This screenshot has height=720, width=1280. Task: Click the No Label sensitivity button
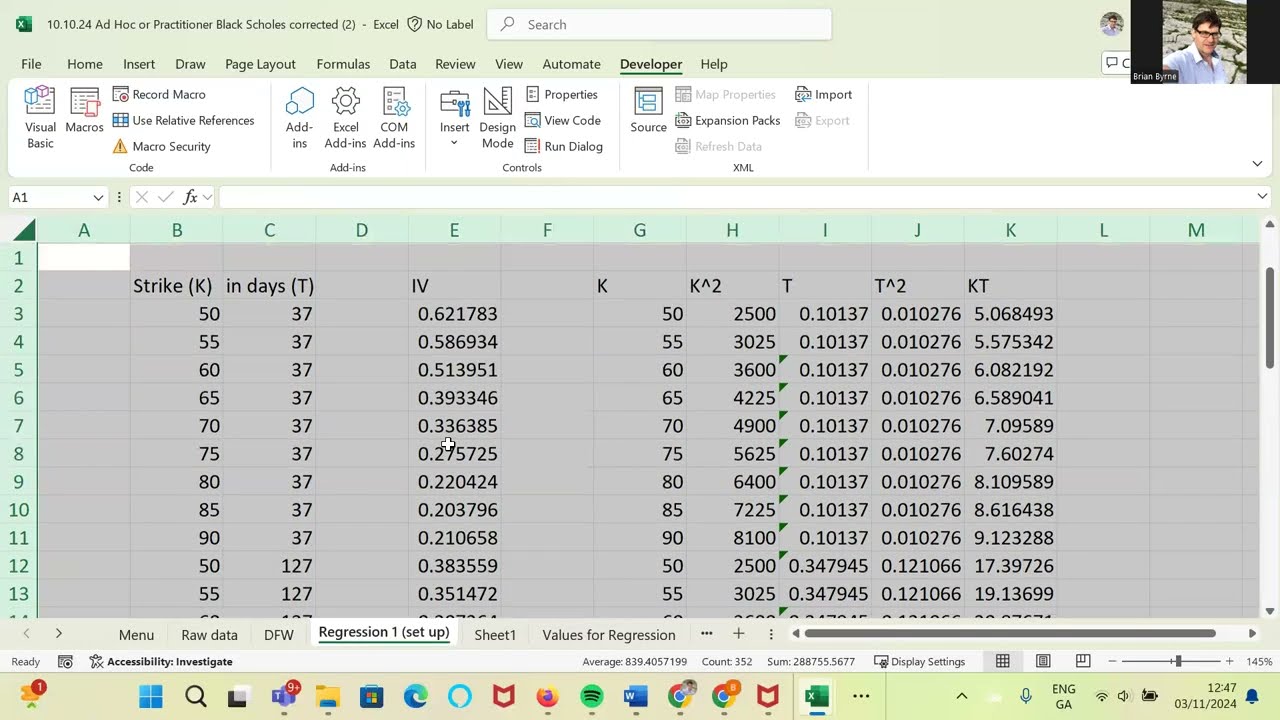439,24
